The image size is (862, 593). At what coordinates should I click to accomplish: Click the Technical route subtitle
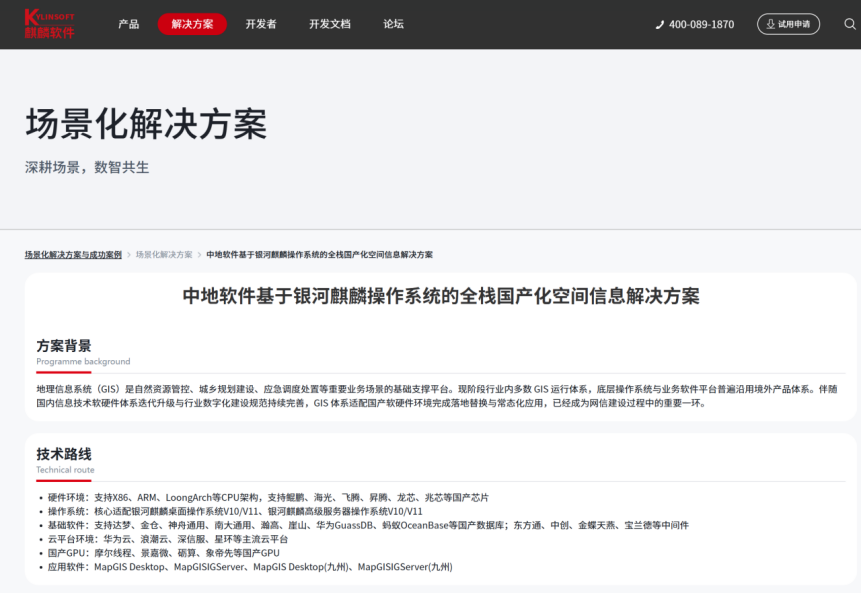pyautogui.click(x=65, y=469)
